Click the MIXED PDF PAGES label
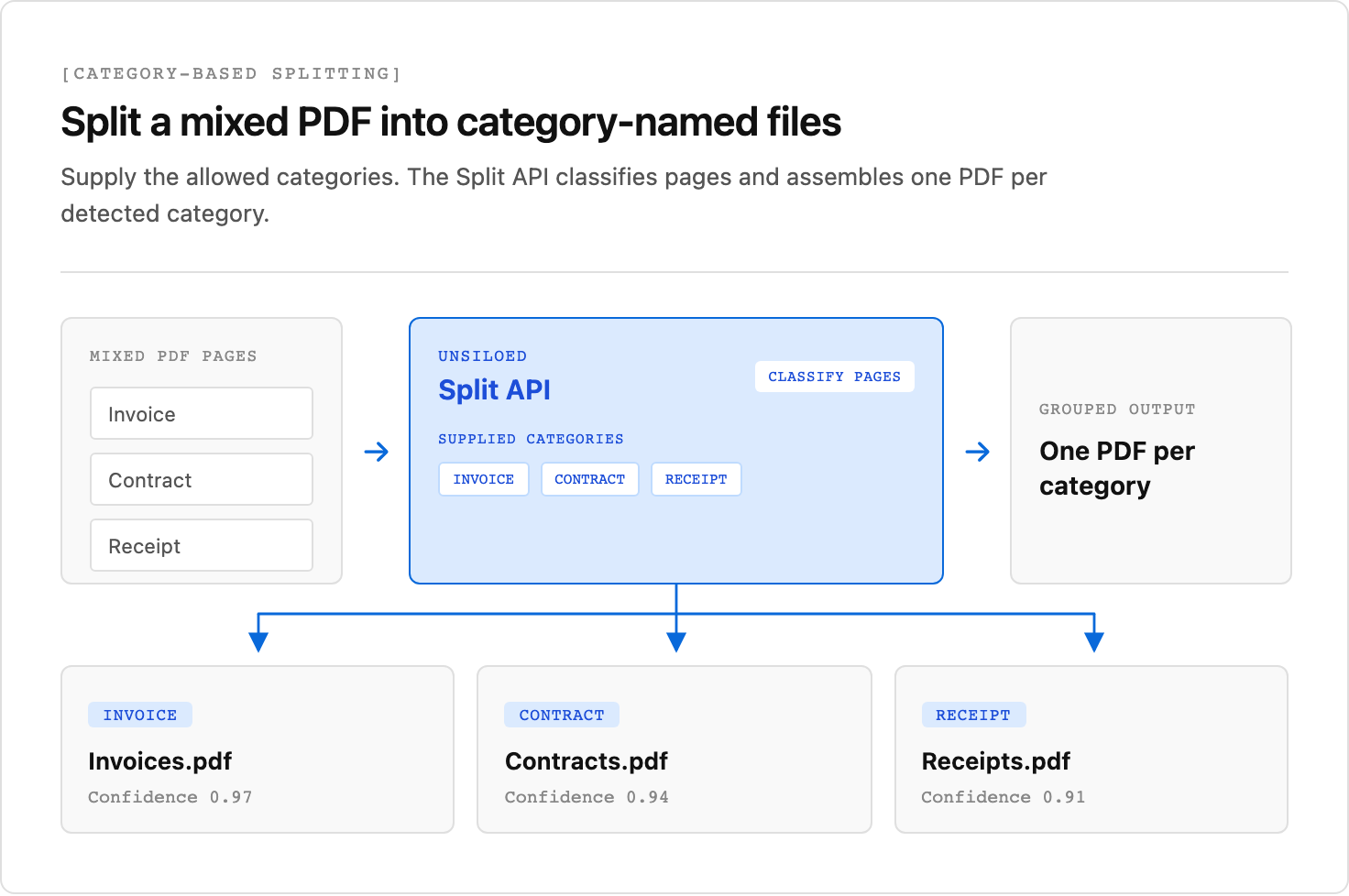This screenshot has width=1349, height=896. point(173,356)
